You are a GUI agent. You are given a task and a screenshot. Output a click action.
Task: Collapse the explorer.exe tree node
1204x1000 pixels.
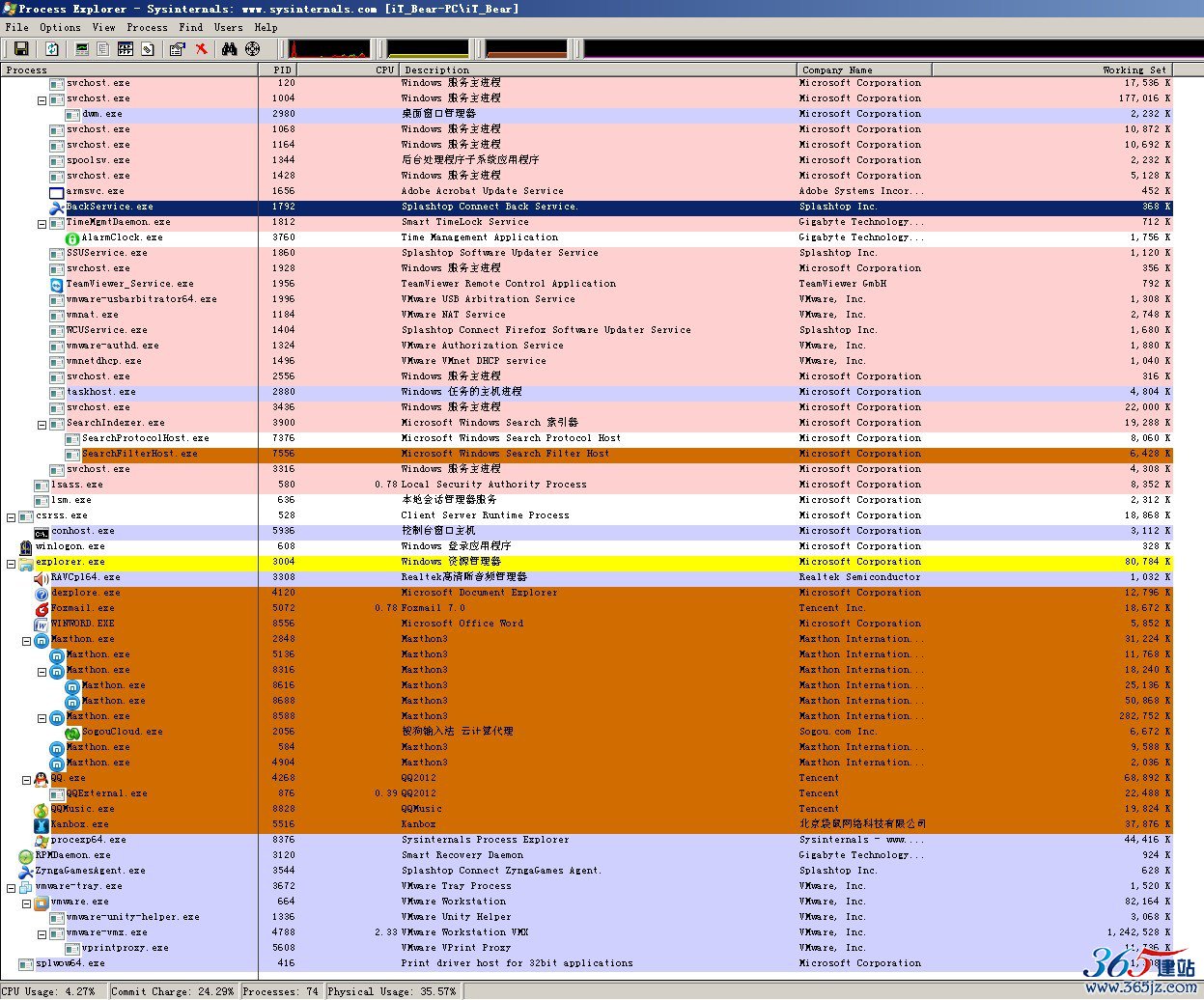[11, 563]
